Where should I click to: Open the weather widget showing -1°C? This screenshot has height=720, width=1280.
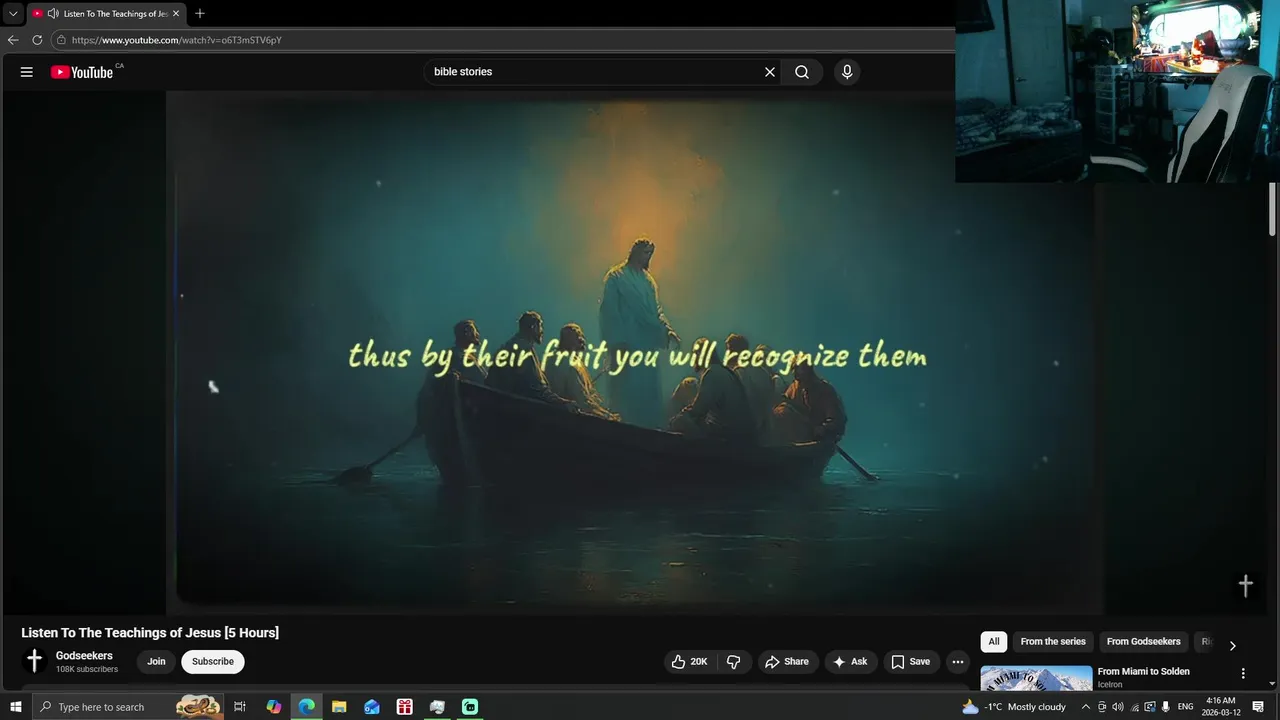[x=1014, y=707]
